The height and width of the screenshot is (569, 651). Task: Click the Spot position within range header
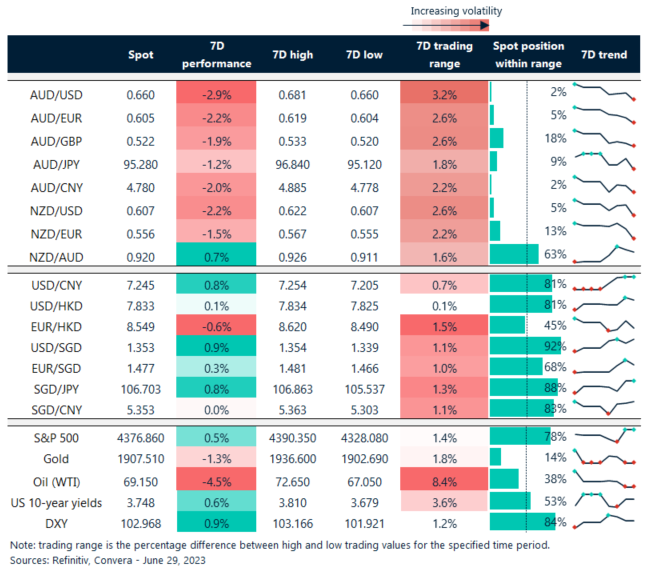pos(528,54)
